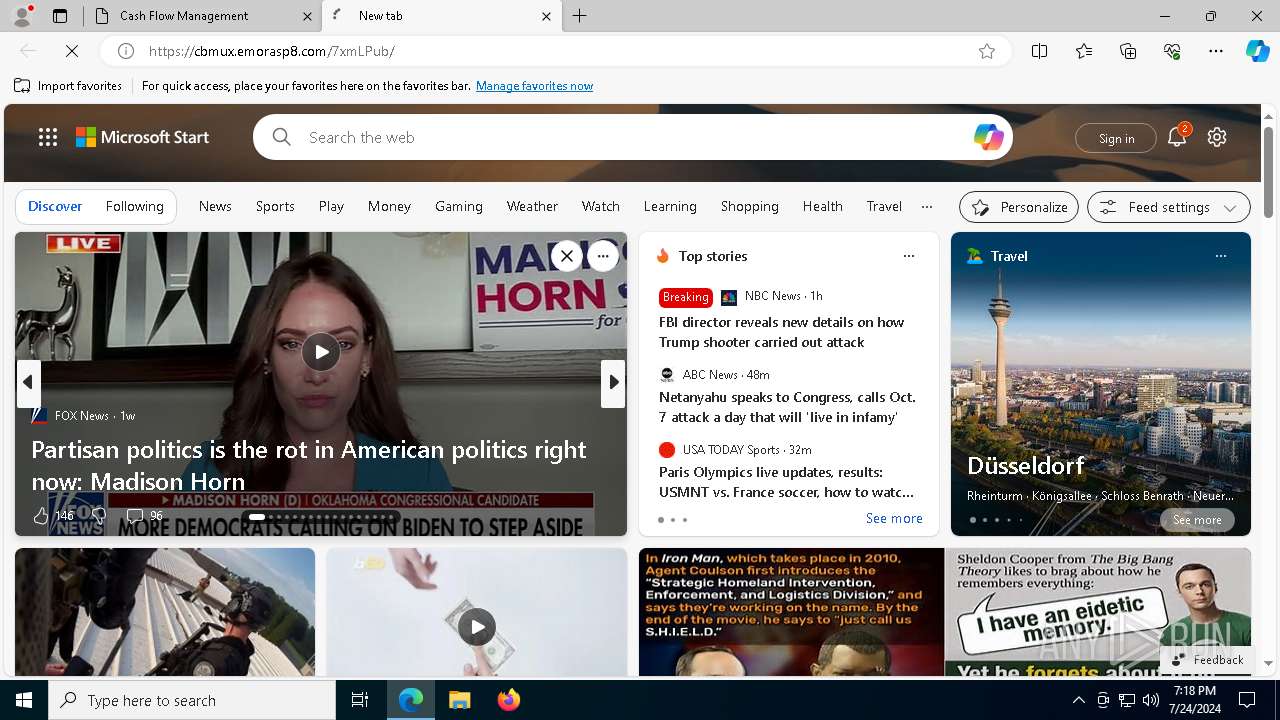
Task: Show hidden system tray icons
Action: click(1078, 700)
